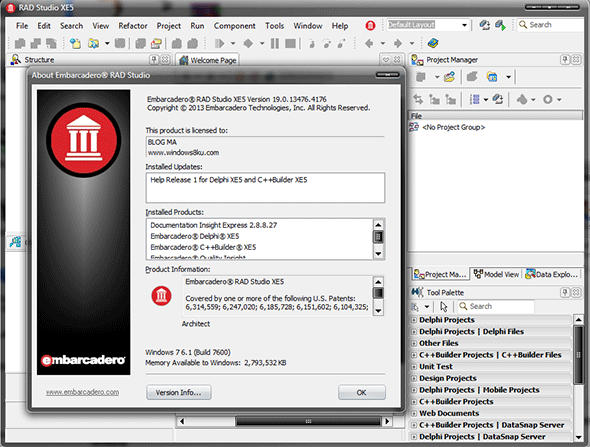Expand the Delphi Projects category
Screen dimensions: 590x447
click(x=414, y=320)
